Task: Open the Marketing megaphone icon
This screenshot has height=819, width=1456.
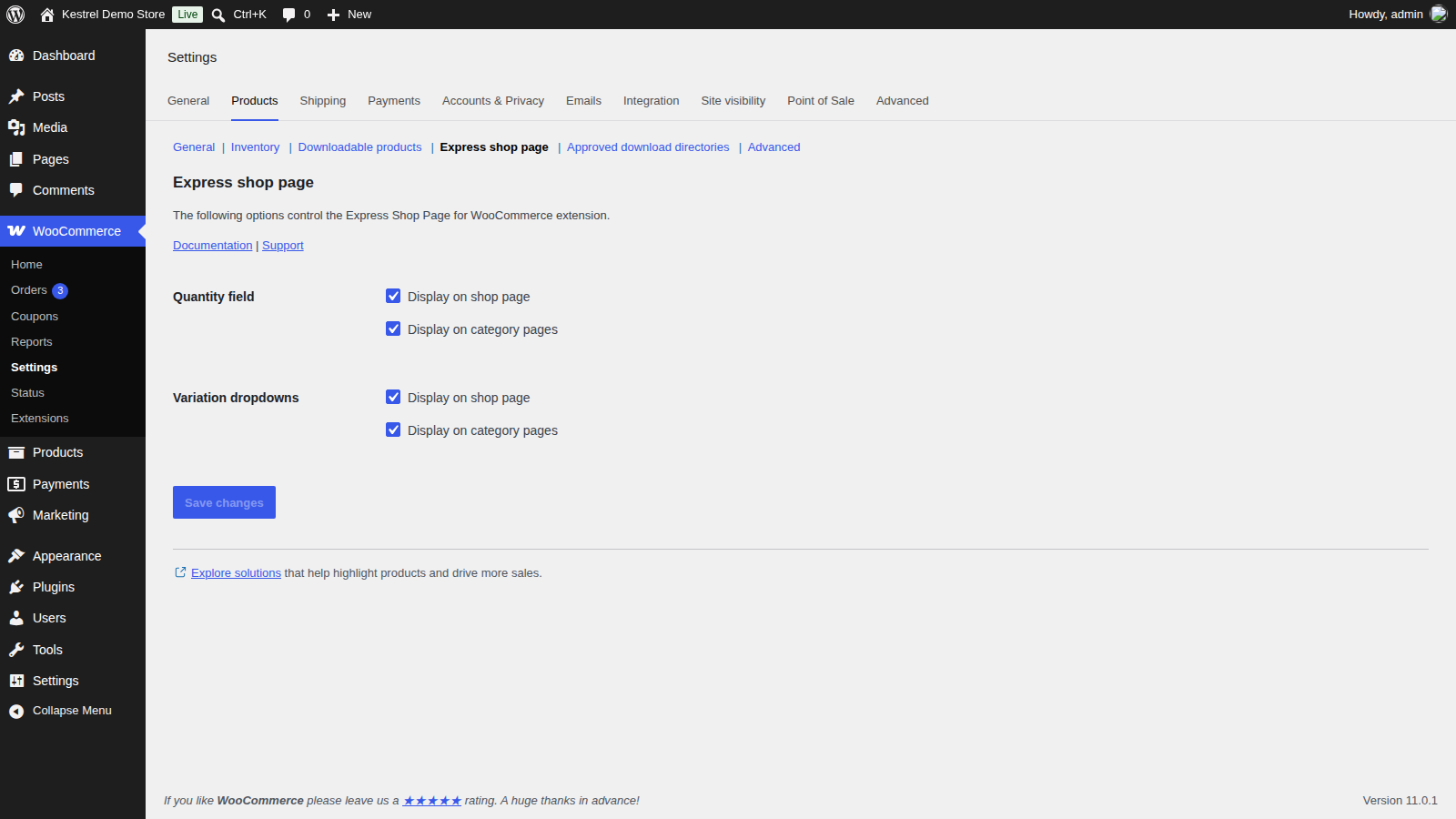Action: [x=16, y=515]
